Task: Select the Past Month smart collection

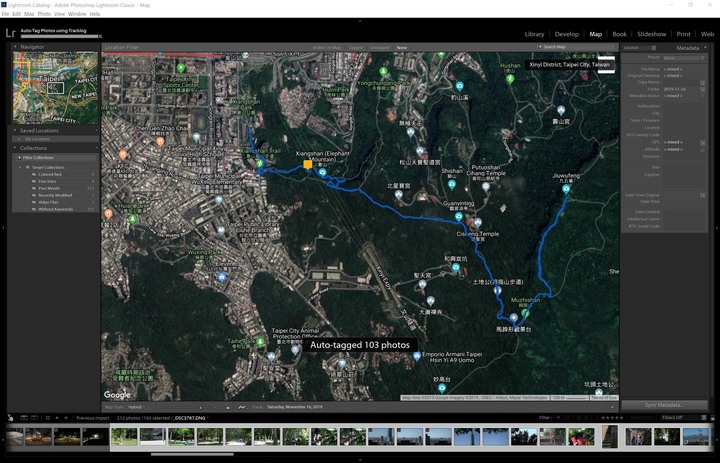Action: click(x=49, y=188)
